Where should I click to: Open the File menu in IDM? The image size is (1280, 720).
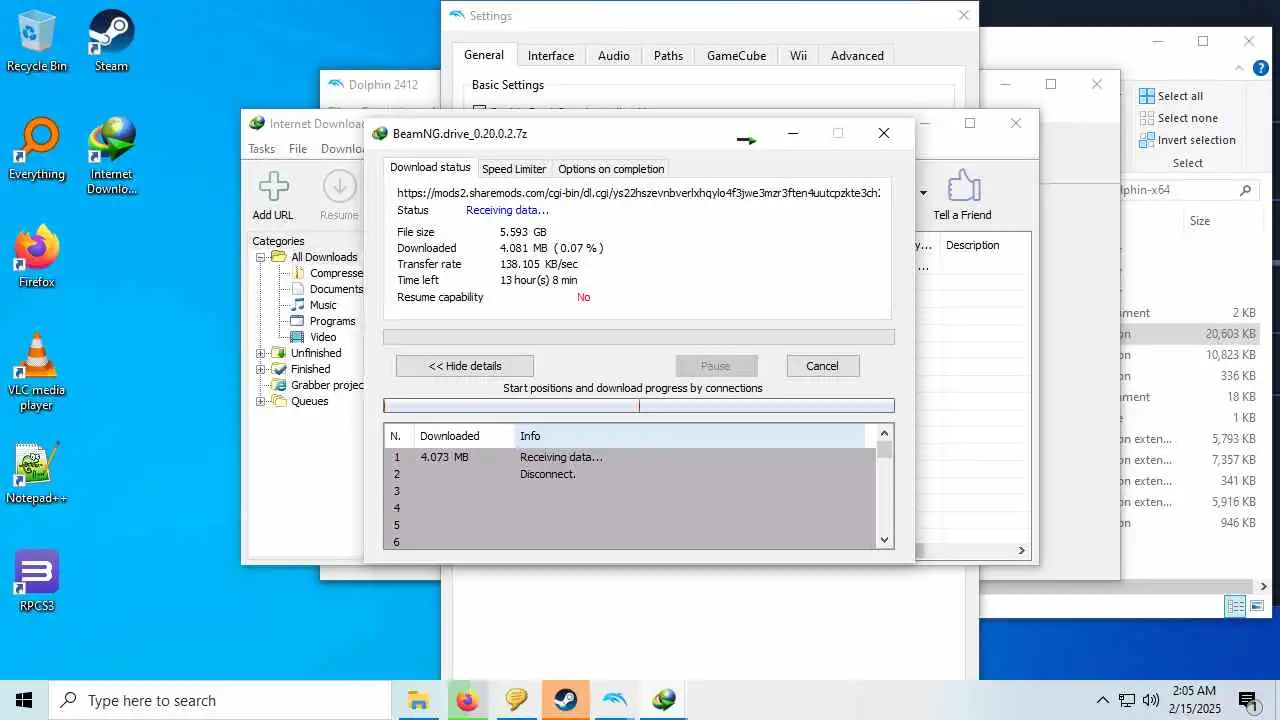(x=298, y=149)
